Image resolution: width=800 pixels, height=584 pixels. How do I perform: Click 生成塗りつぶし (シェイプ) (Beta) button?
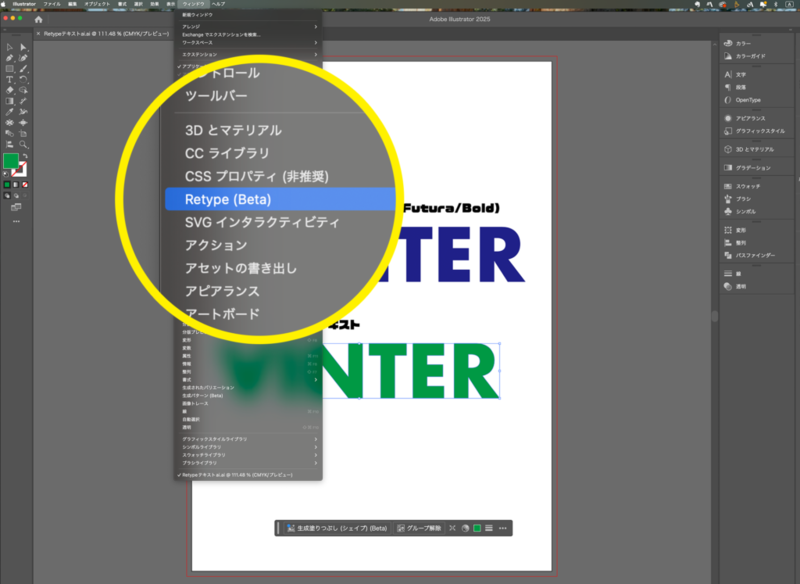[337, 528]
